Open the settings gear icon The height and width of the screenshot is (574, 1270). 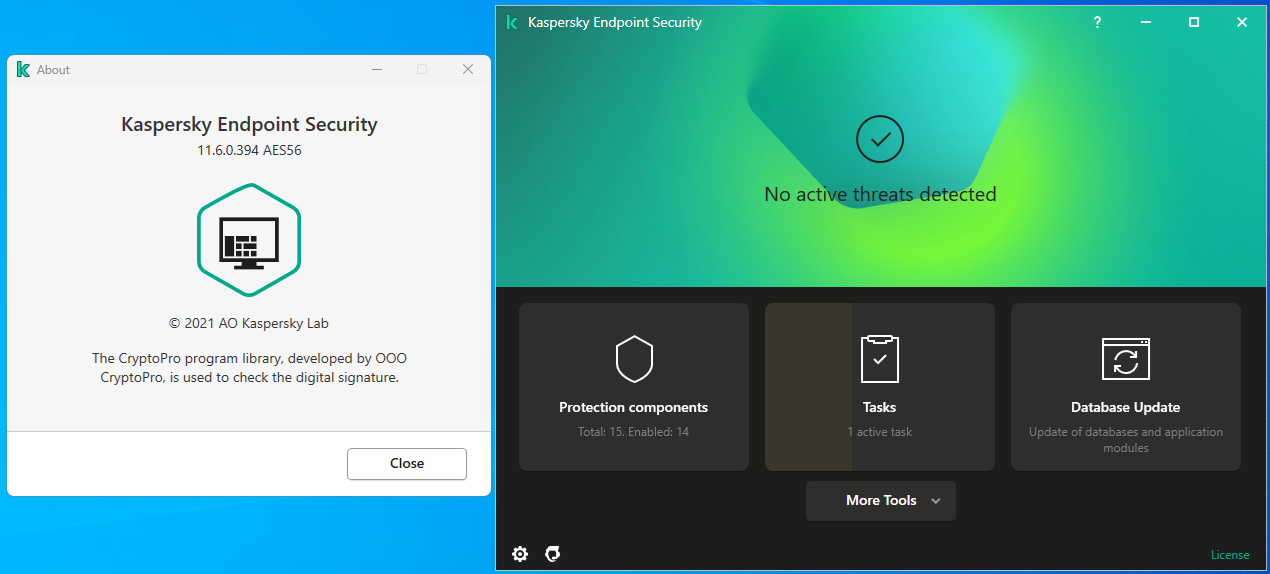coord(520,554)
